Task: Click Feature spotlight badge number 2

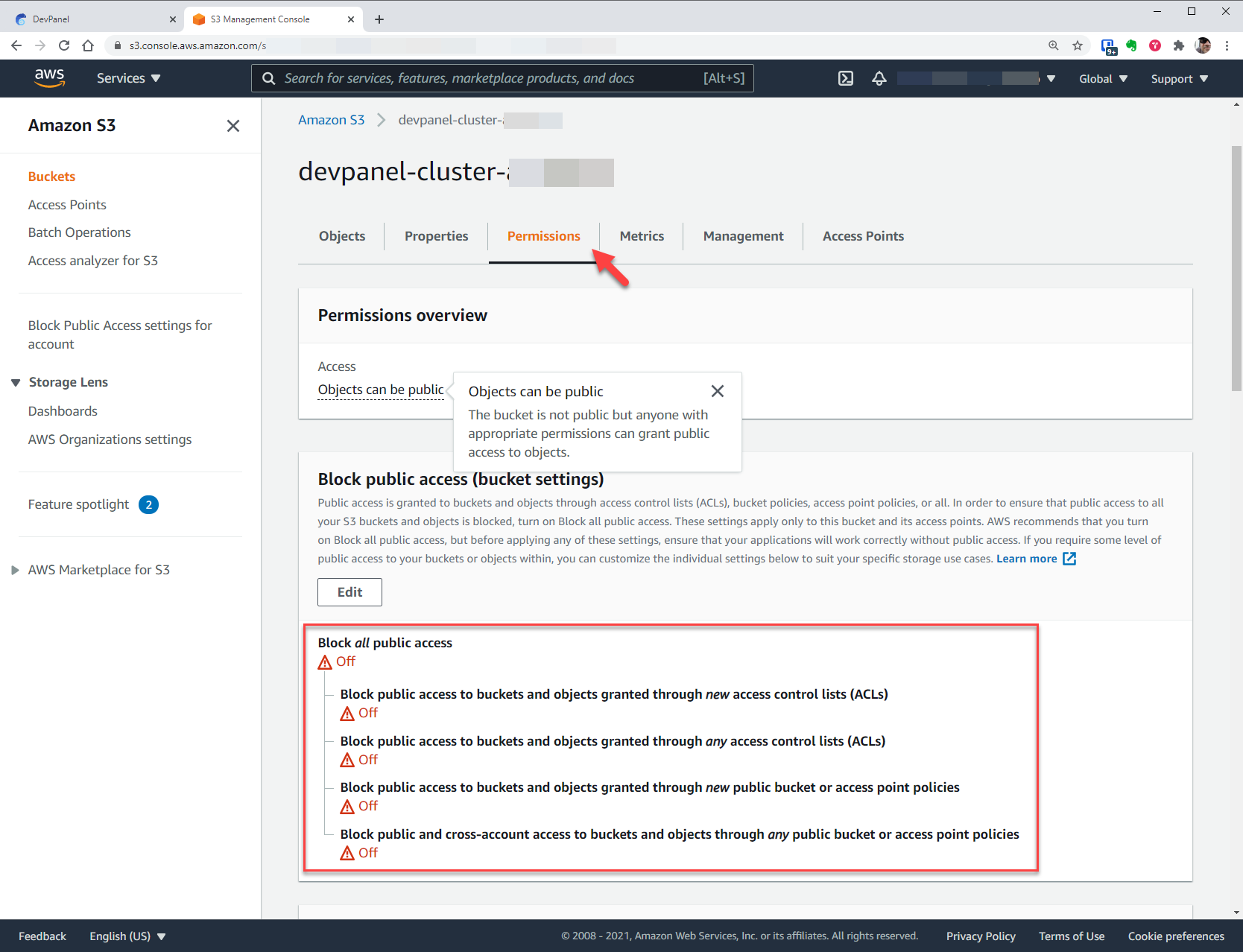Action: coord(148,505)
